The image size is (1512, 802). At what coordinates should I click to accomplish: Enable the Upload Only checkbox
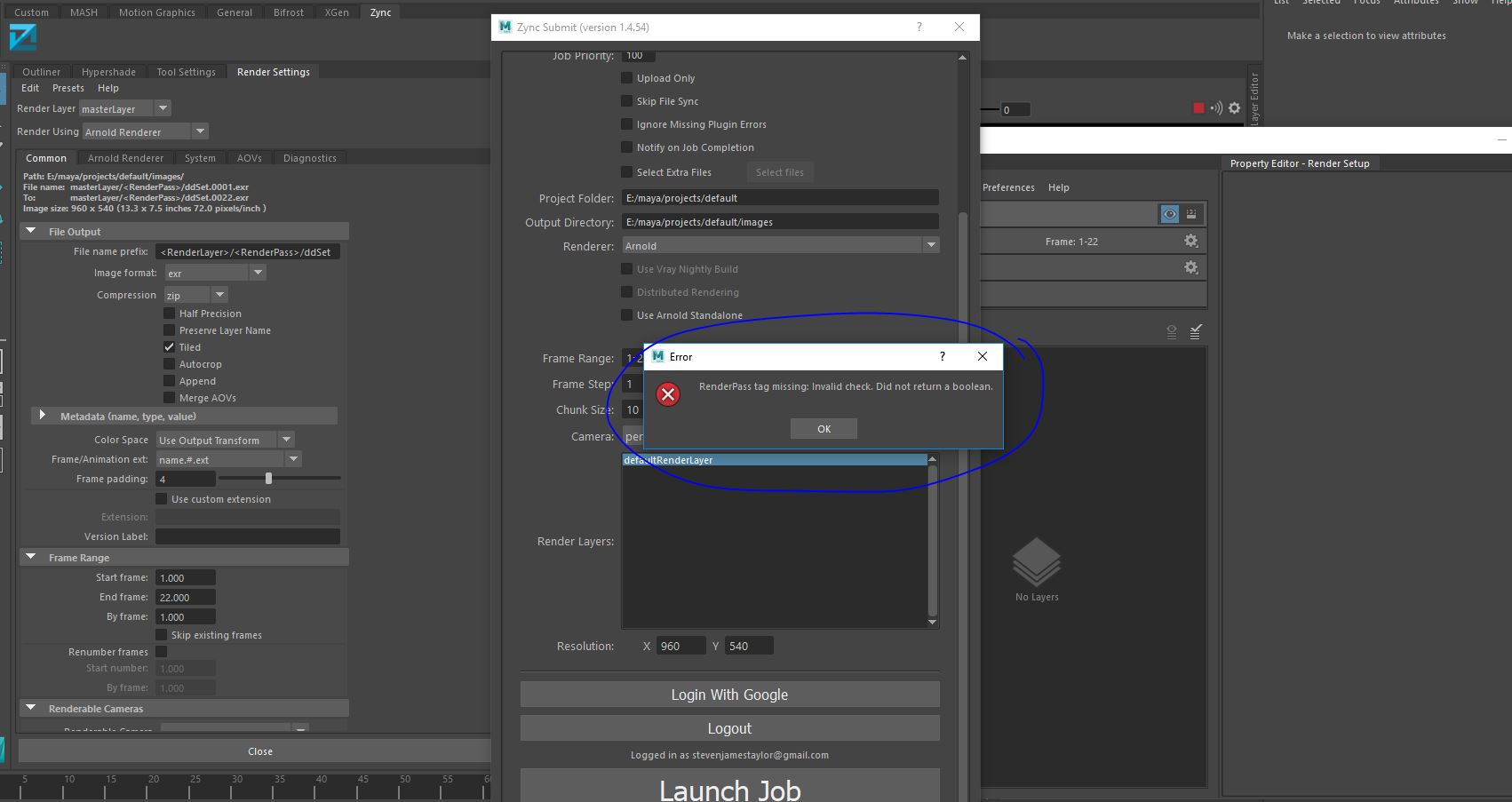point(626,78)
